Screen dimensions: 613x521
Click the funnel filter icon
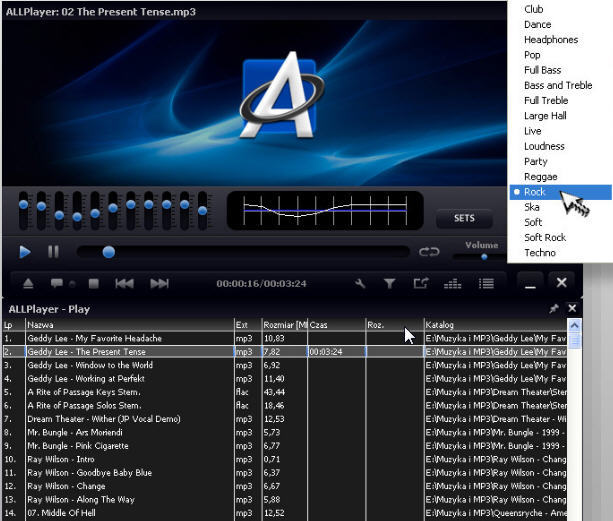coord(389,283)
